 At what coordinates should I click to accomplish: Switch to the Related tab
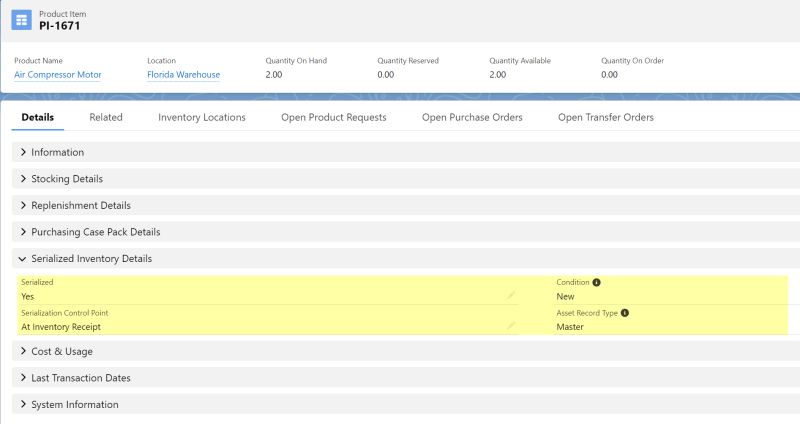(106, 117)
